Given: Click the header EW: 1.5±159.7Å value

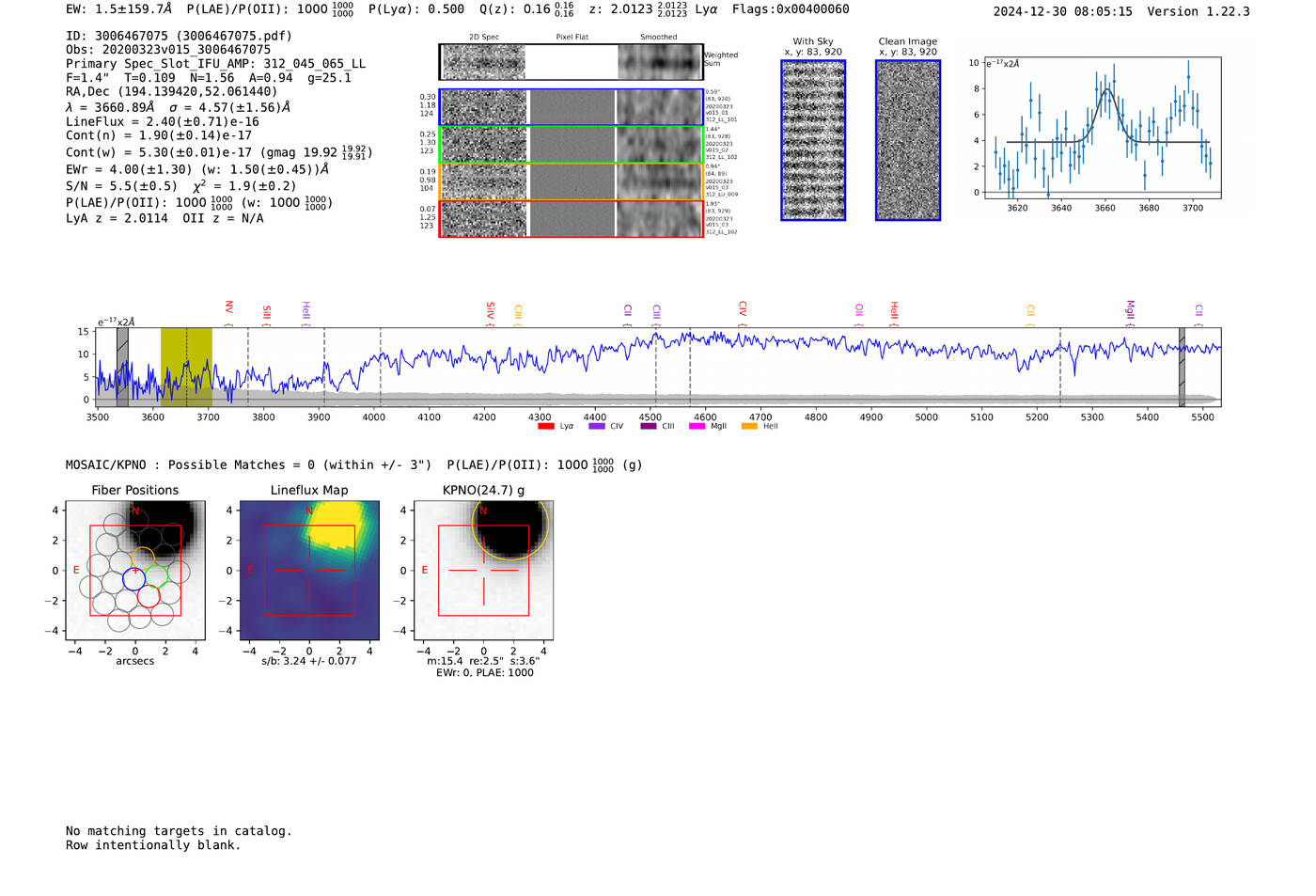Looking at the screenshot, I should 119,9.
